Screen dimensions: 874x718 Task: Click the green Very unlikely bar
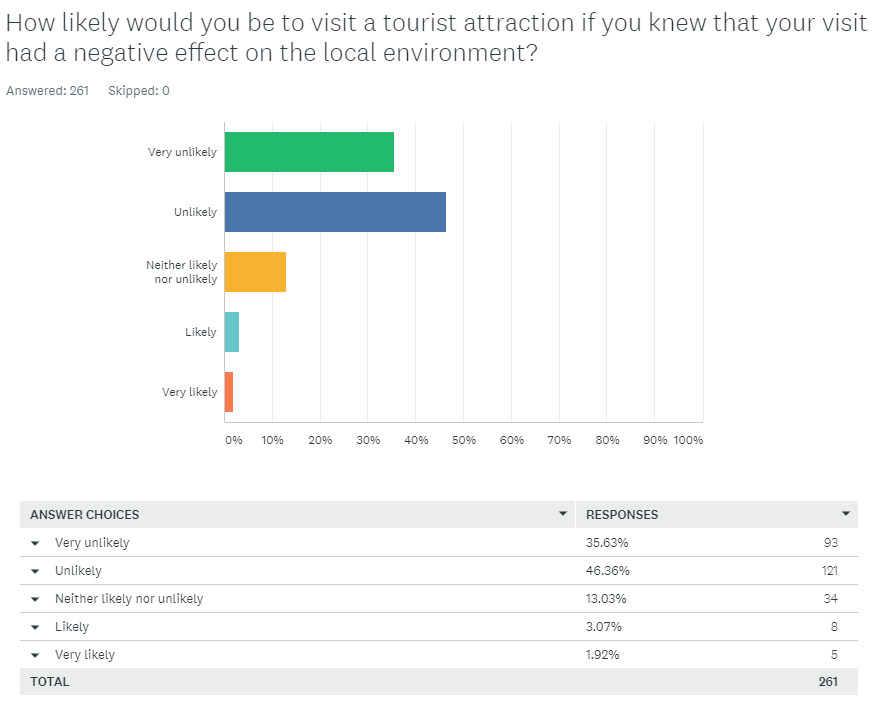point(309,152)
